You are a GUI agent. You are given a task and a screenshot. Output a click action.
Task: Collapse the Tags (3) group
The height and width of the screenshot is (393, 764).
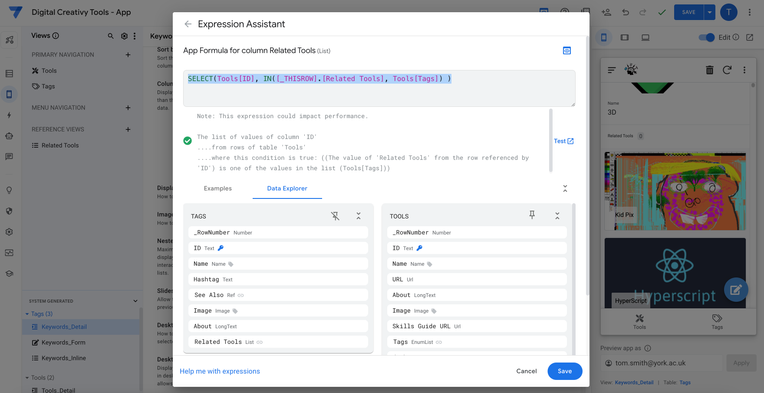(x=27, y=314)
